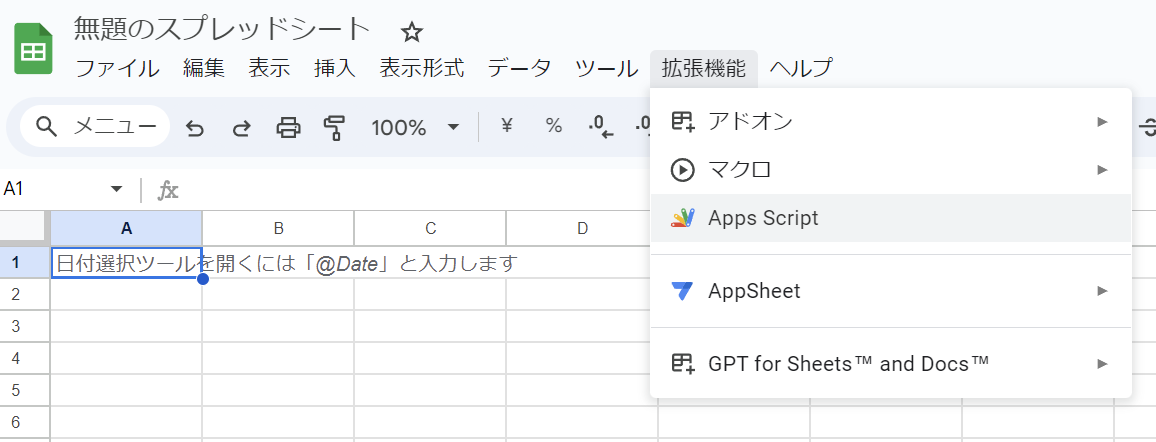This screenshot has width=1156, height=442.
Task: Decrease decimal places icon
Action: pos(601,127)
